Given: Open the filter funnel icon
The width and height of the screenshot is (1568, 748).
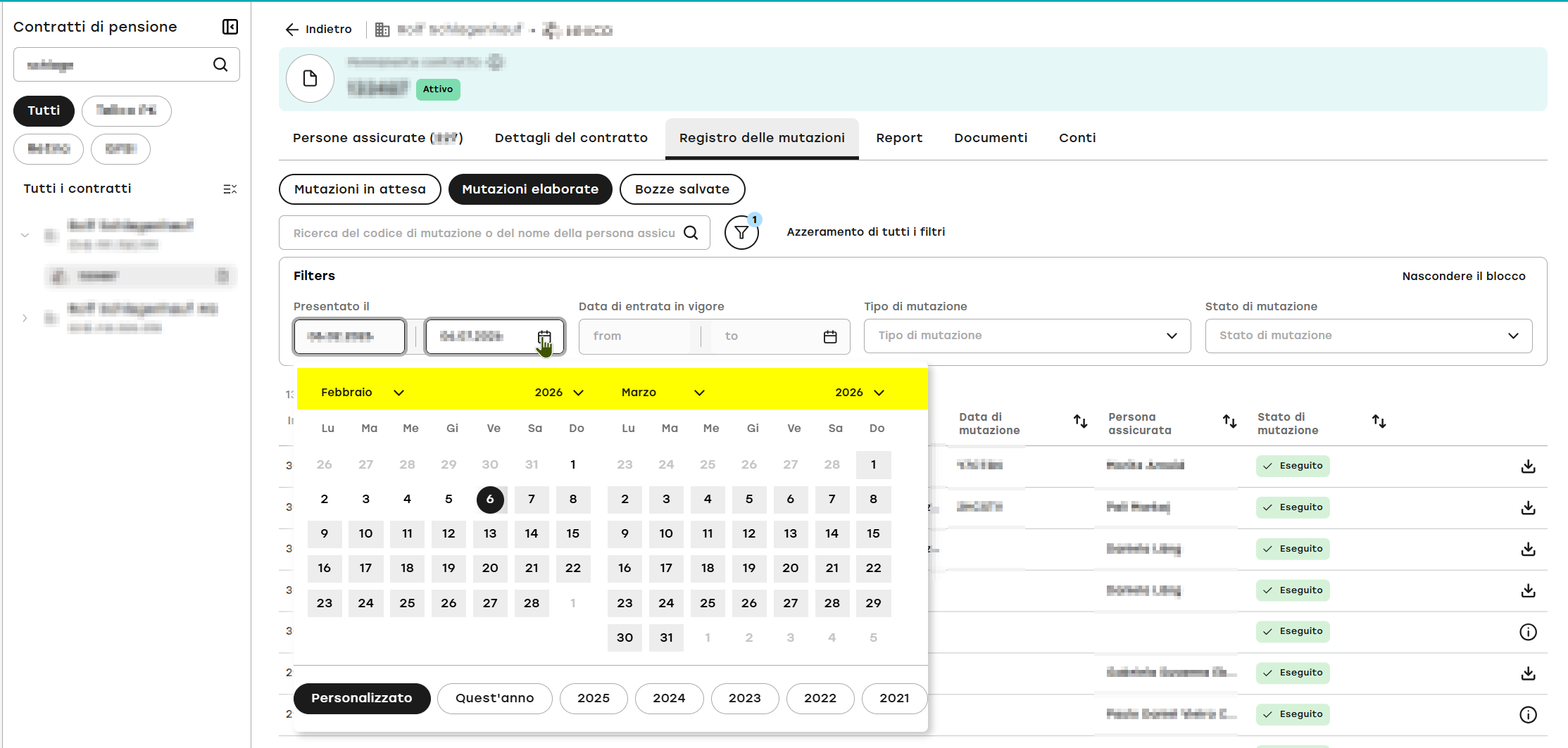Looking at the screenshot, I should coord(741,233).
